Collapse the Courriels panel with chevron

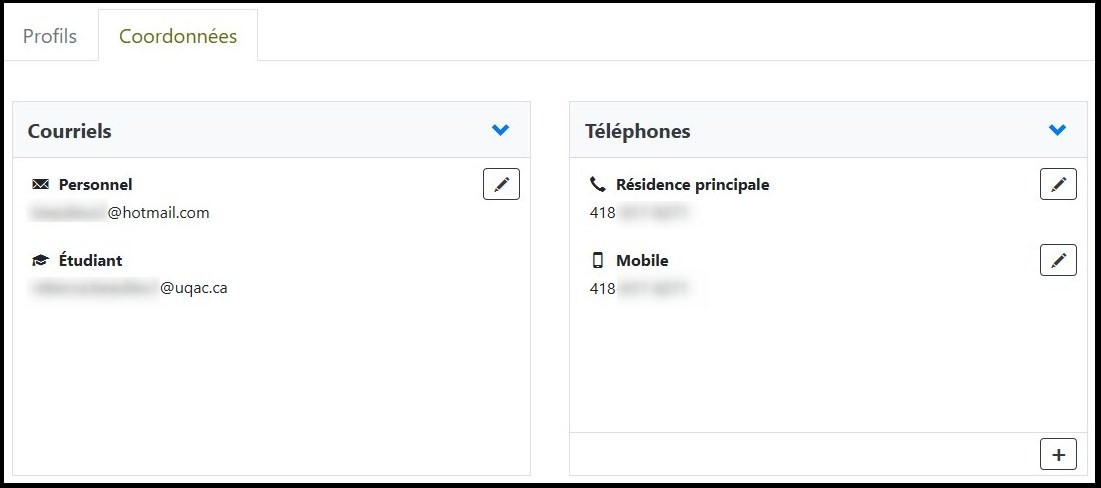pos(501,130)
